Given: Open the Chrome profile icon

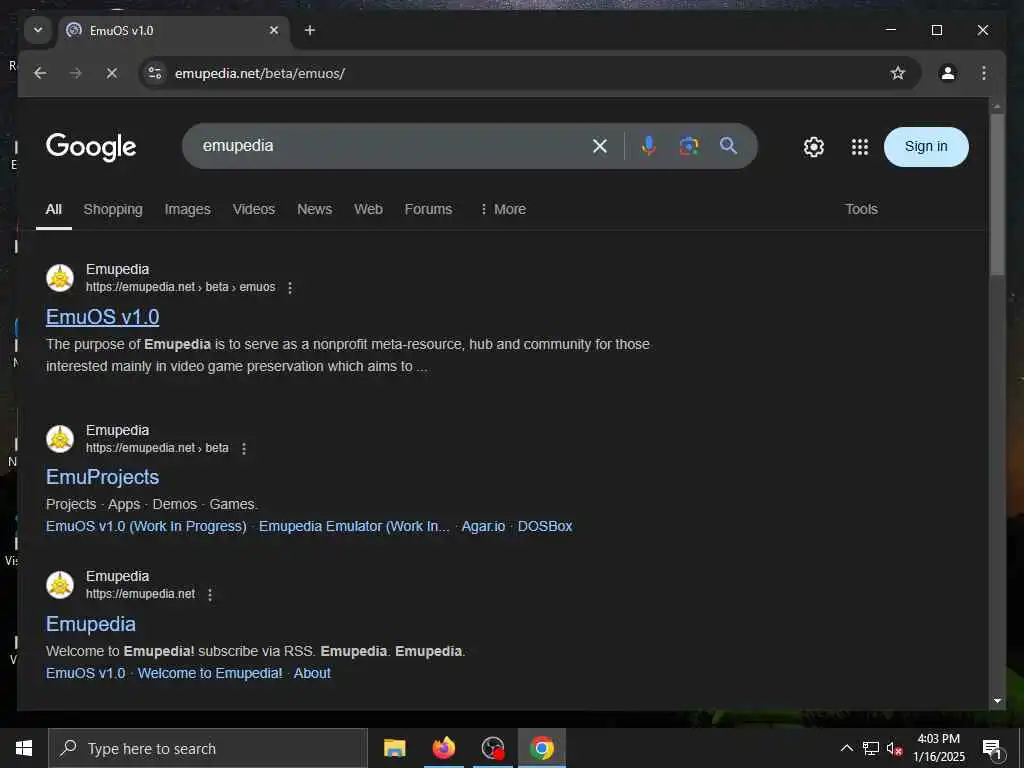Looking at the screenshot, I should click(948, 73).
